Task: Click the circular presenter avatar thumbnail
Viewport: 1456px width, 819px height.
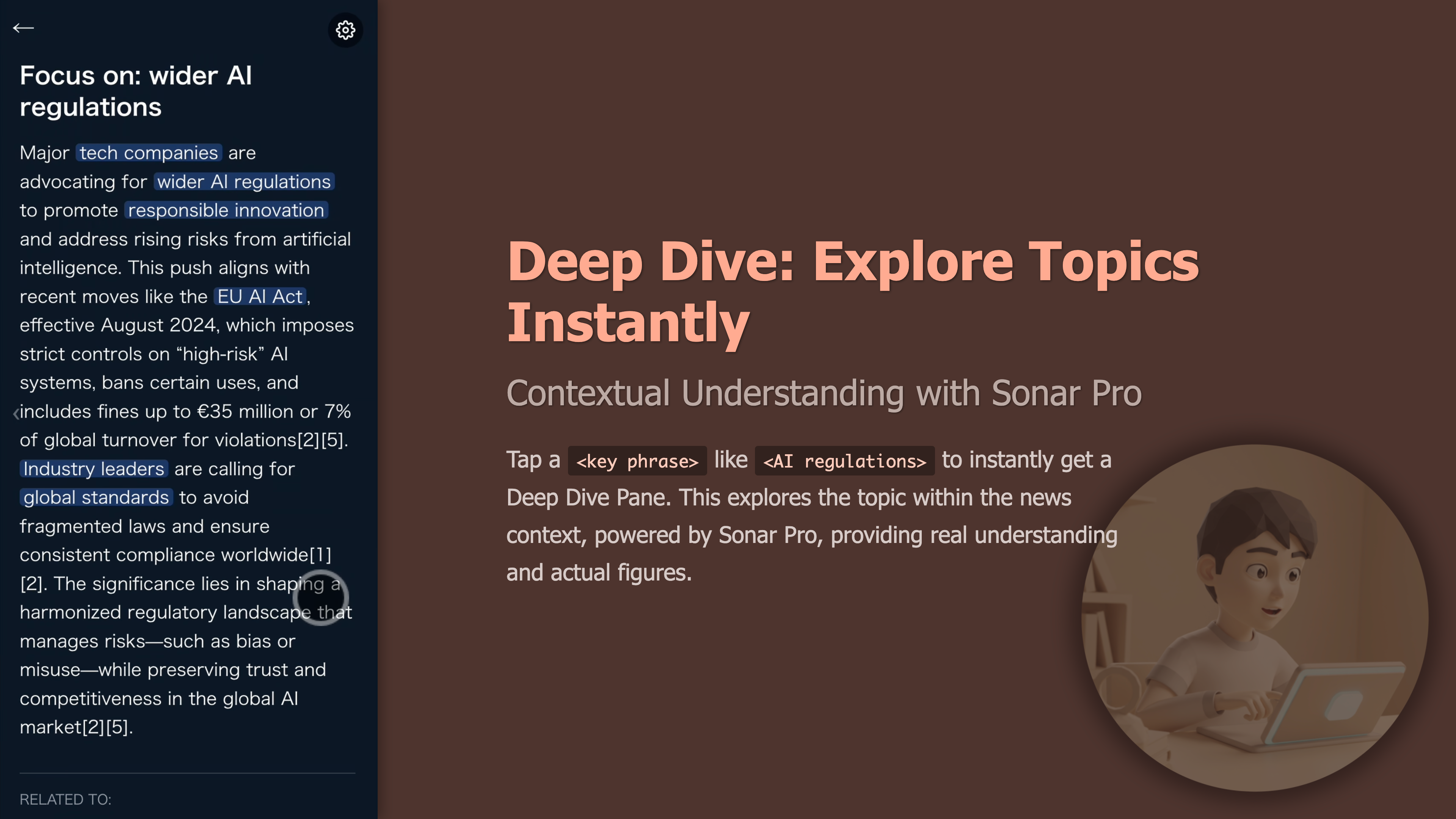Action: pyautogui.click(x=1254, y=617)
